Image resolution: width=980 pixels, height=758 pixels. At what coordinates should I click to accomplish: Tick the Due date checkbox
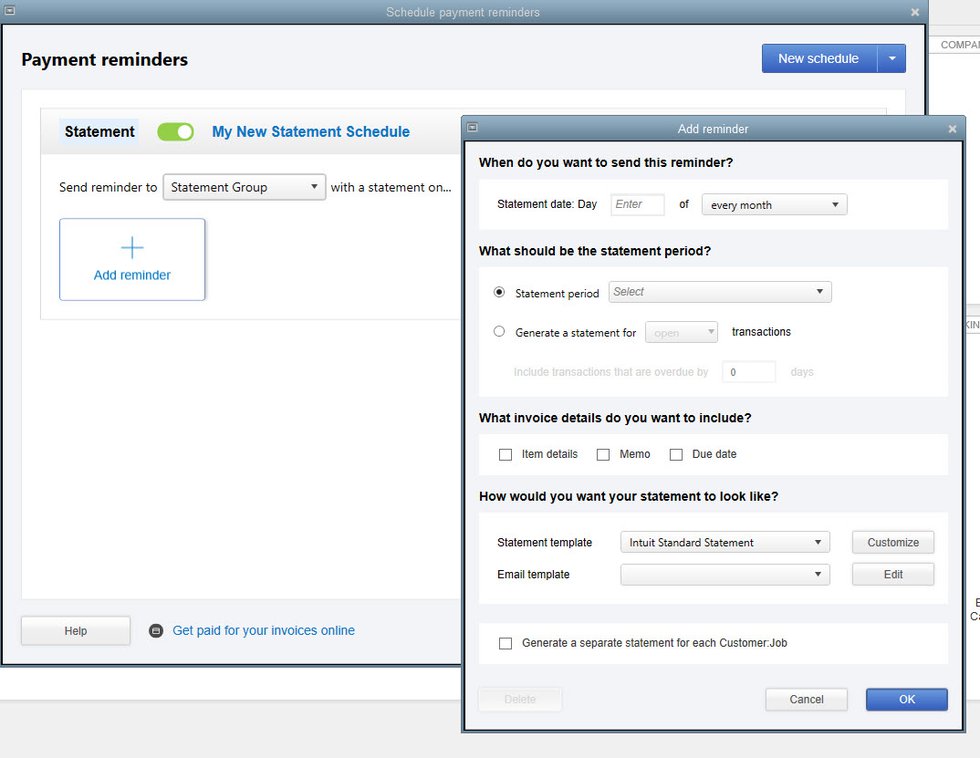(676, 454)
